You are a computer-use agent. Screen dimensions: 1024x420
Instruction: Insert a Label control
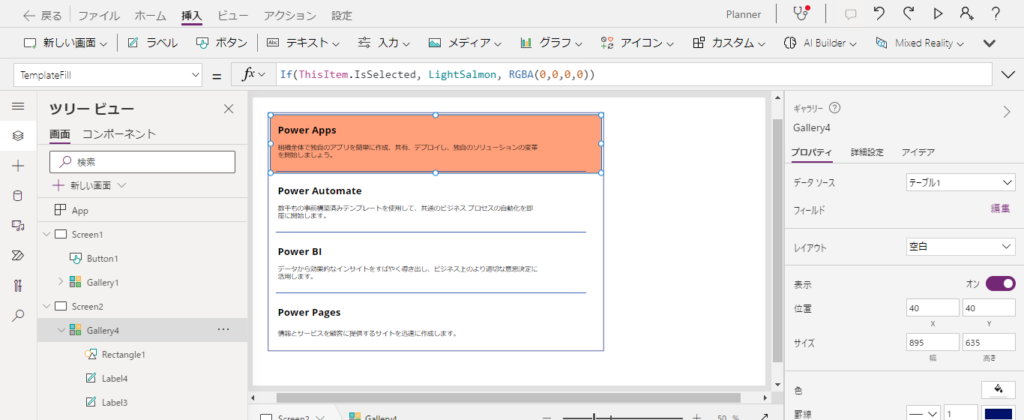[x=153, y=43]
